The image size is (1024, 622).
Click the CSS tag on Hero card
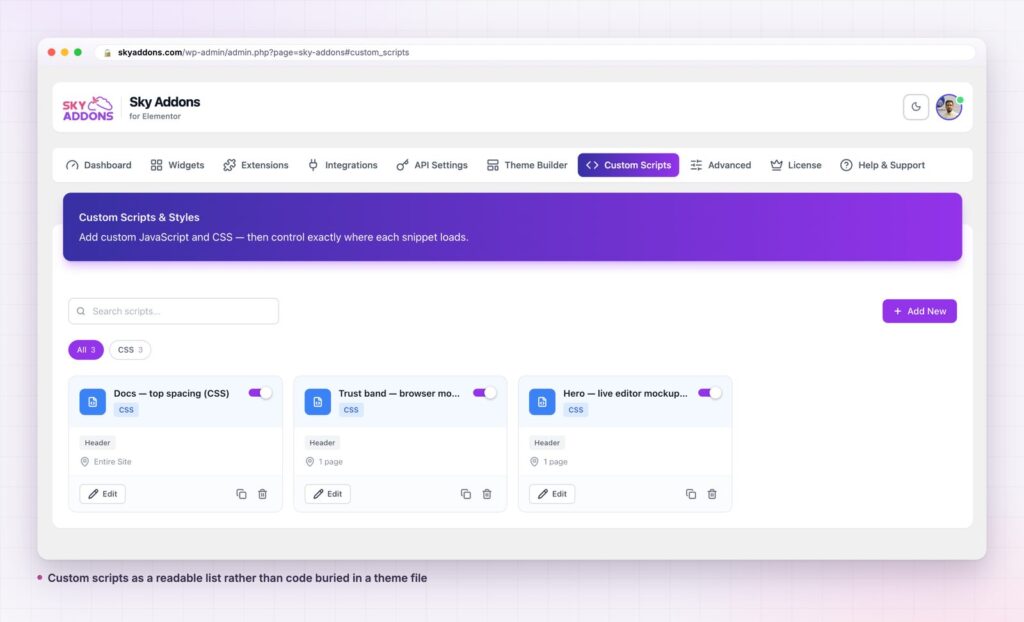pyautogui.click(x=575, y=410)
